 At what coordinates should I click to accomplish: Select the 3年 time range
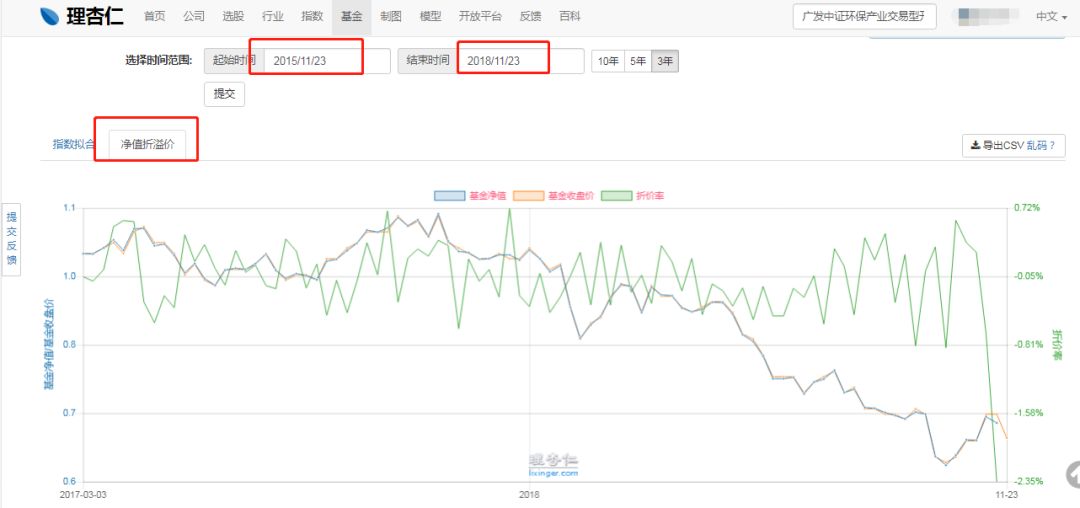pyautogui.click(x=665, y=61)
